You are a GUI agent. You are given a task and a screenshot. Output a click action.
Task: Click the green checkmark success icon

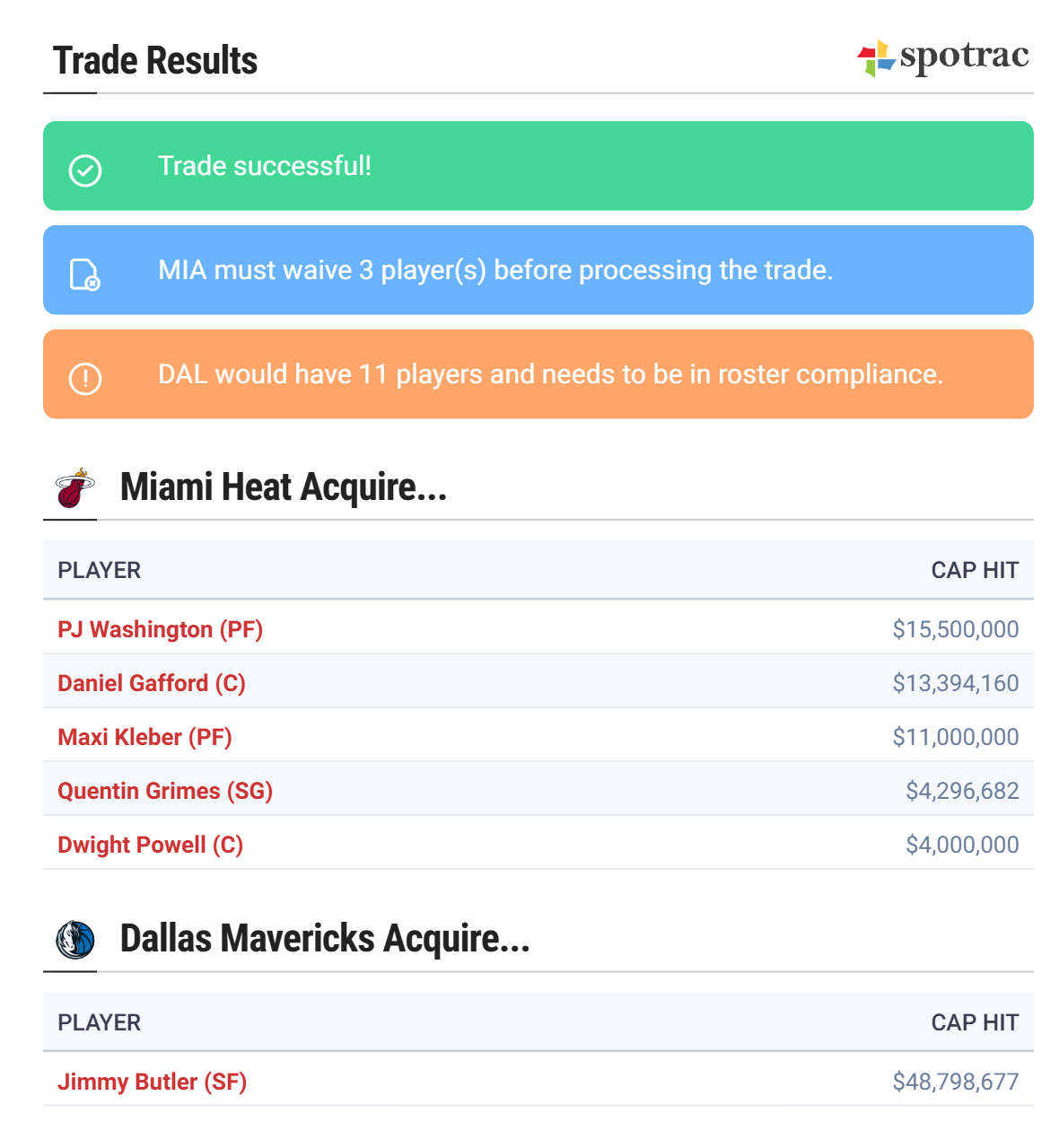[x=85, y=170]
